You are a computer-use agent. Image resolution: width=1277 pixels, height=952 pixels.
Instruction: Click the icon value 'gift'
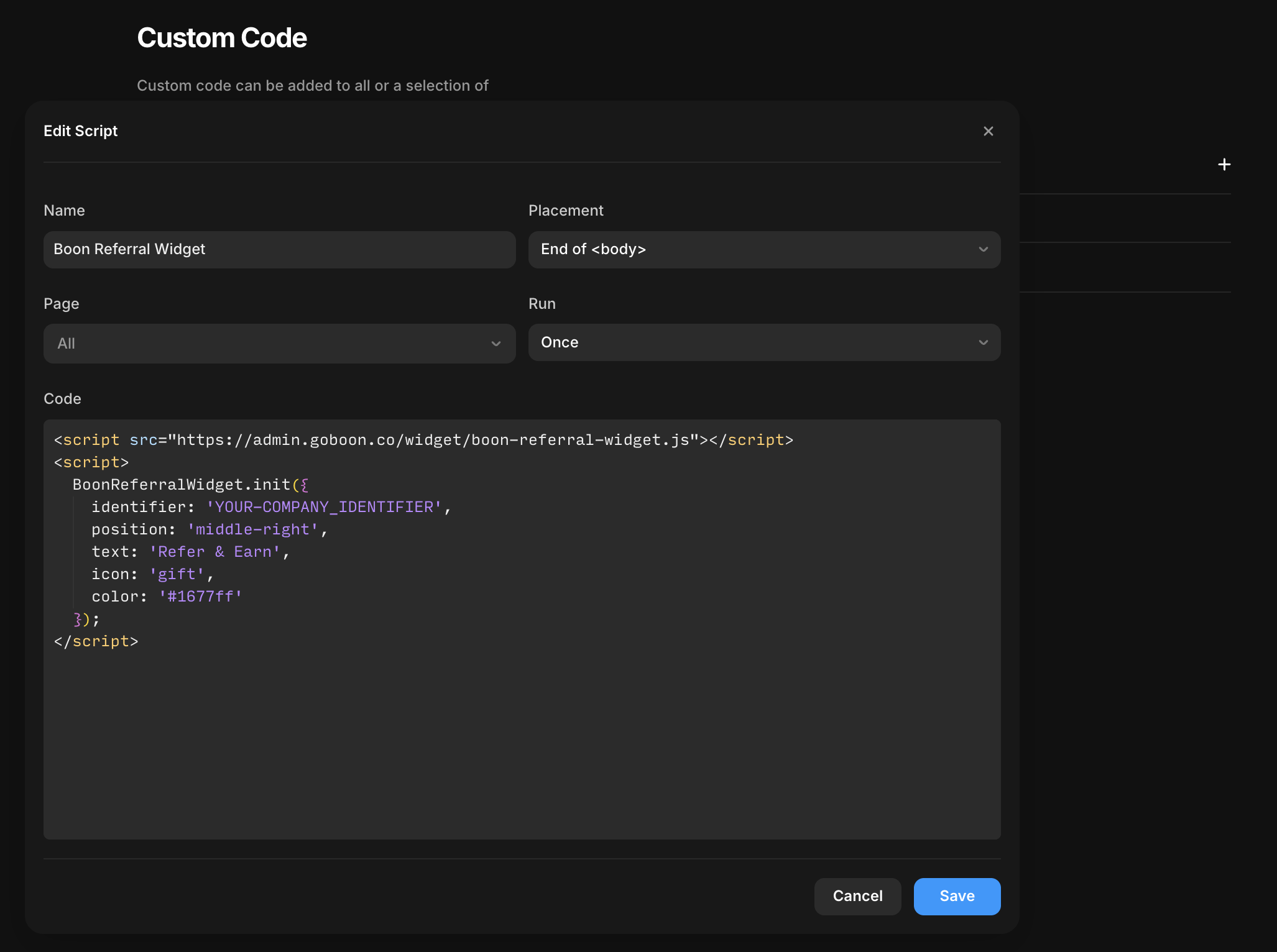pyautogui.click(x=177, y=574)
